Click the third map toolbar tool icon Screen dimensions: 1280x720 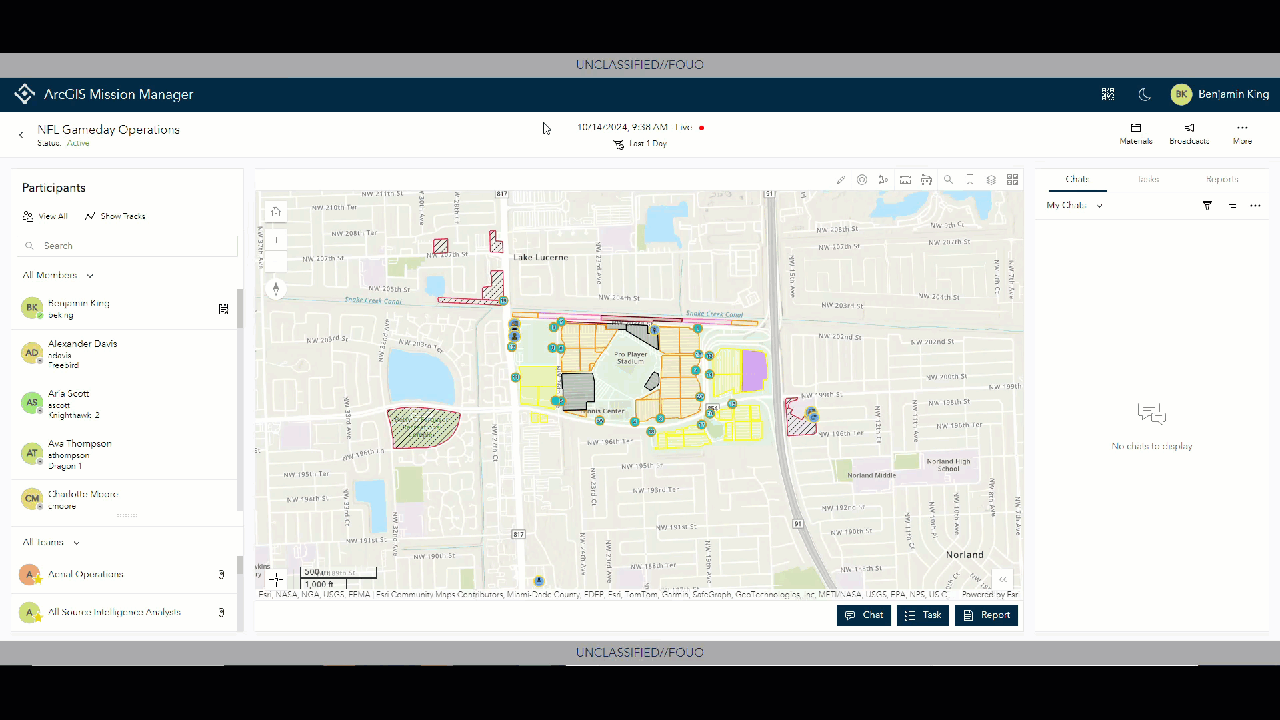pos(884,180)
